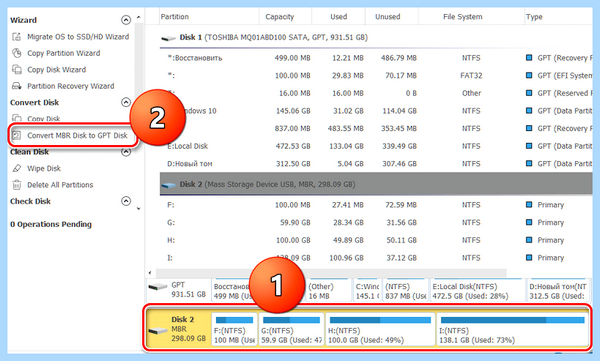Select (Other) 16 MB block in disk map

click(329, 291)
